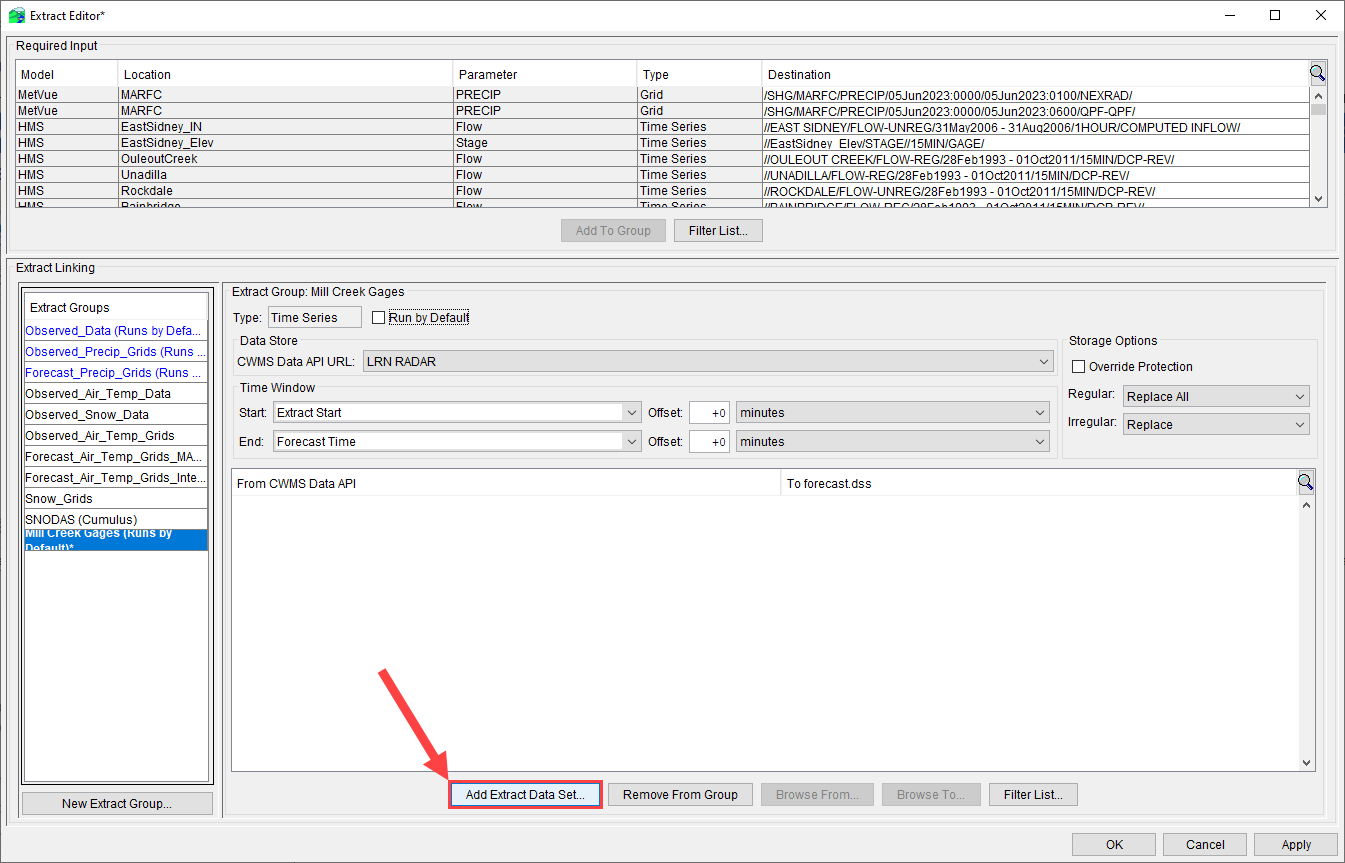Screen dimensions: 1345x863
Task: Open the Start time window dropdown showing Extract Start
Action: tap(631, 412)
